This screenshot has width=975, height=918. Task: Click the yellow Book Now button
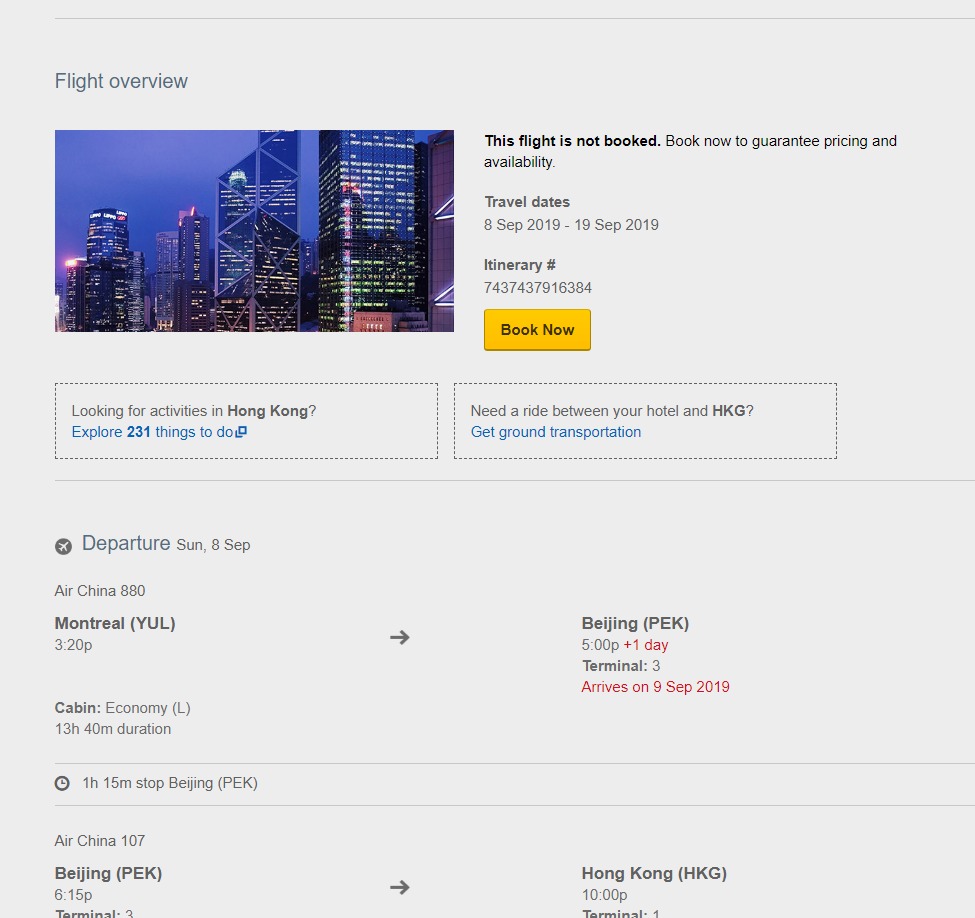click(537, 330)
